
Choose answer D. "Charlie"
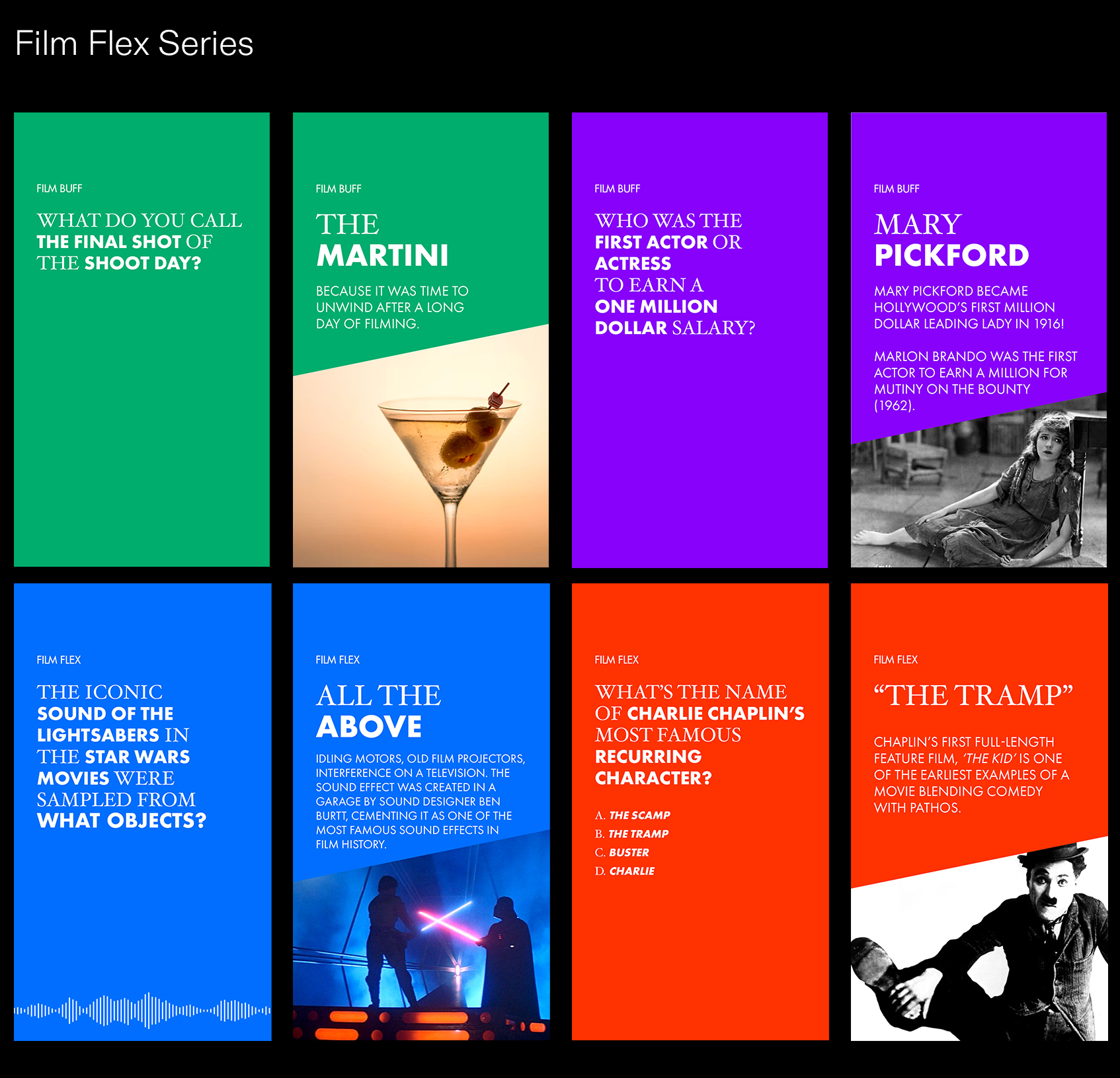click(625, 871)
